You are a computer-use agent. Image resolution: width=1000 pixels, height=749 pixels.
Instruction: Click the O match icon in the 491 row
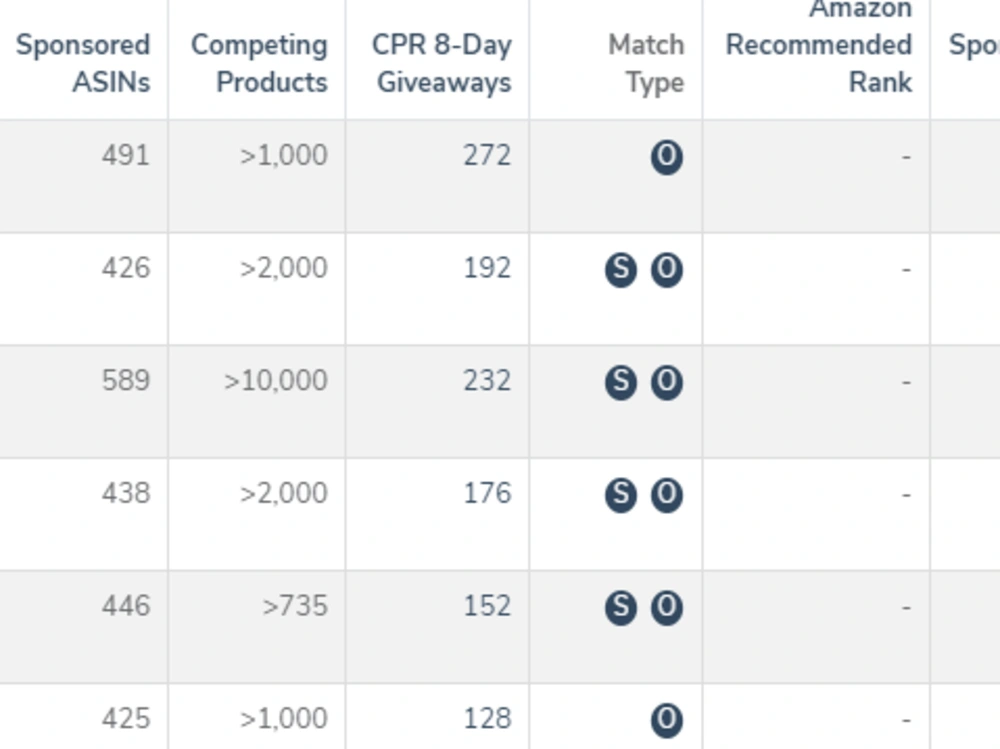click(666, 157)
